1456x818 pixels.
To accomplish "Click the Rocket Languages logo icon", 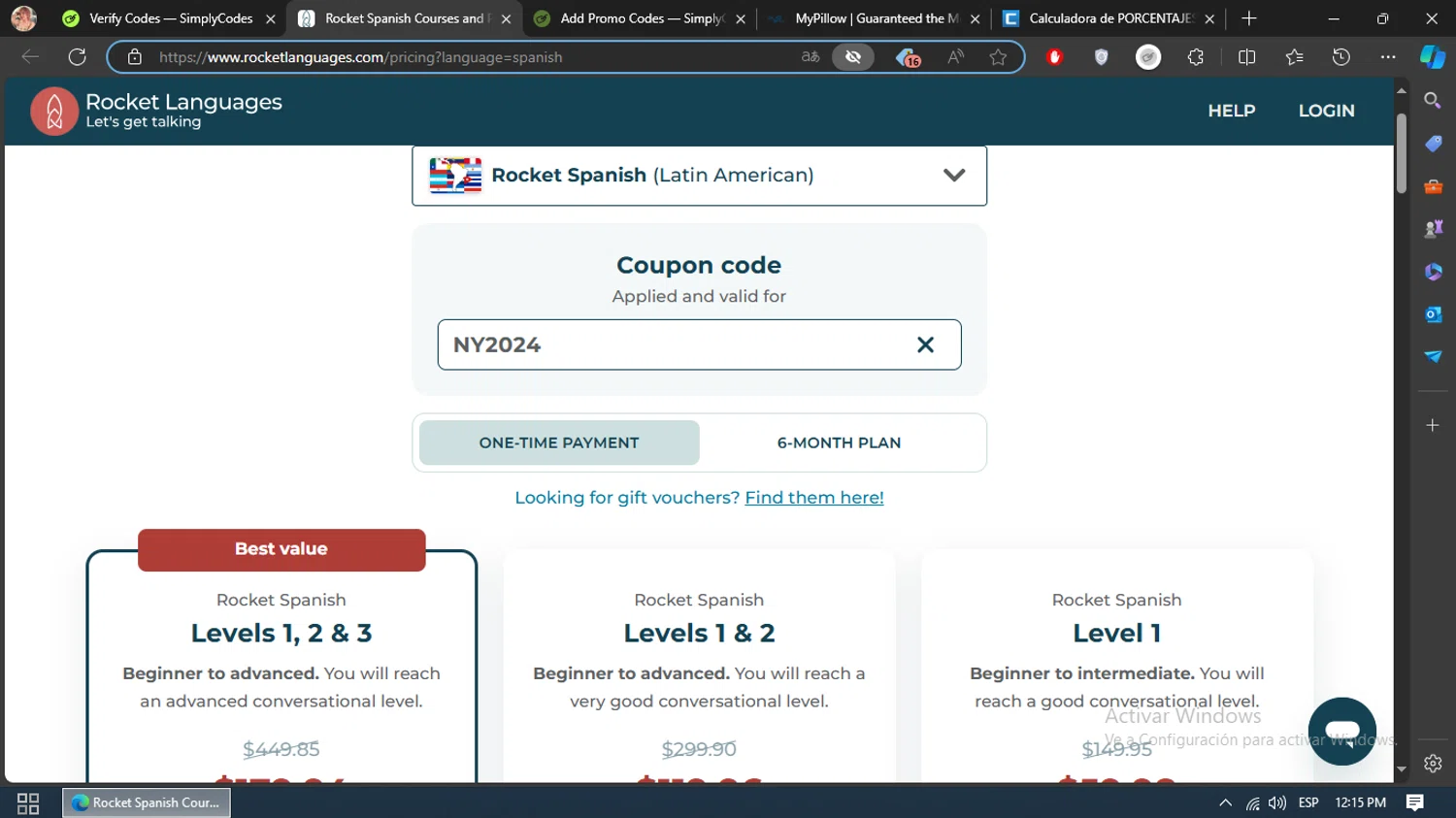I will tap(54, 112).
